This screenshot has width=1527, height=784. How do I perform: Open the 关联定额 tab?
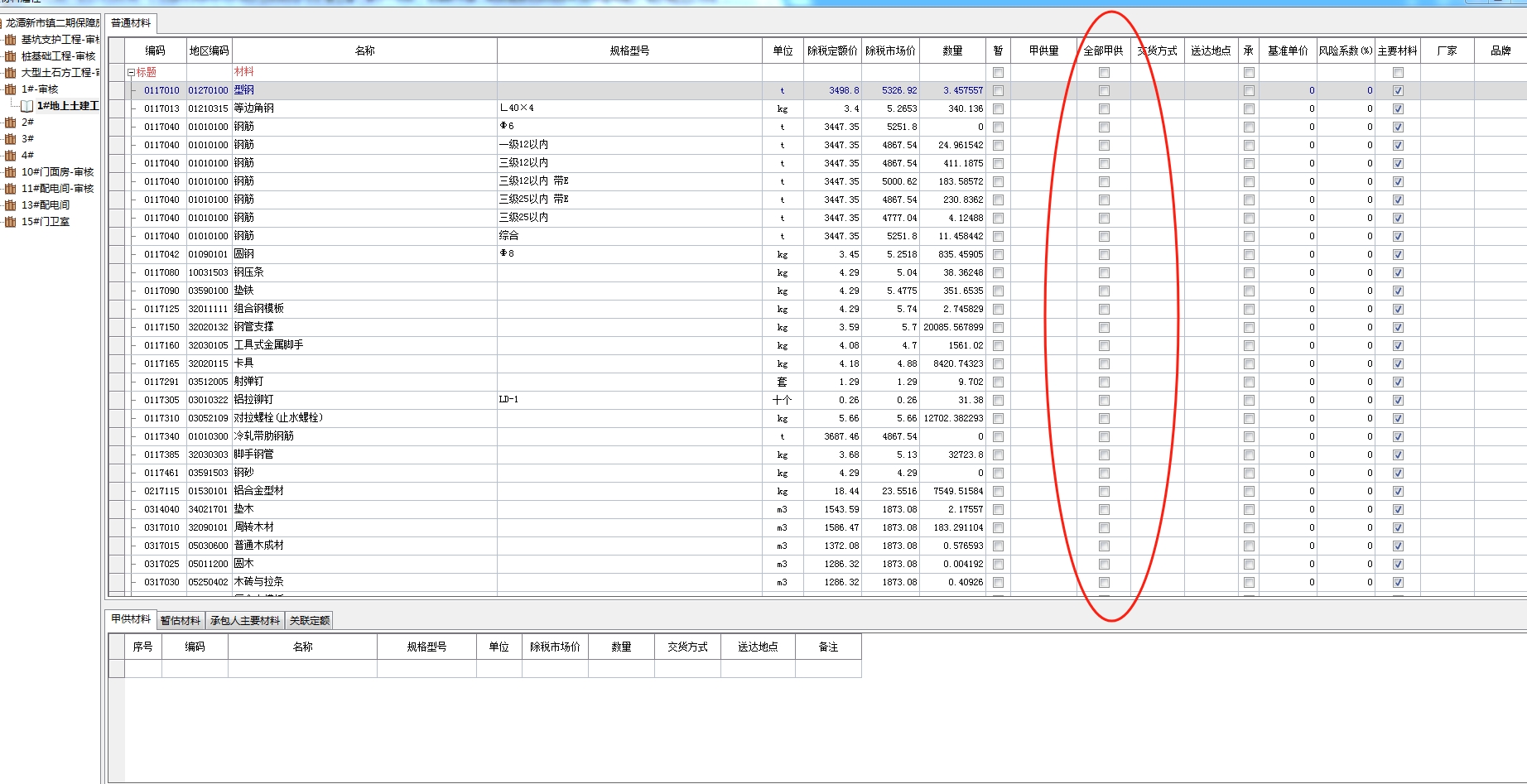click(x=310, y=620)
